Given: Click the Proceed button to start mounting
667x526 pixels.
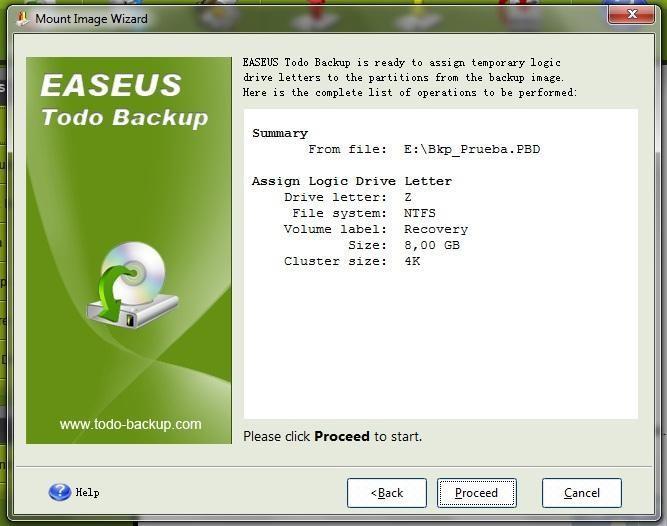Looking at the screenshot, I should (476, 492).
